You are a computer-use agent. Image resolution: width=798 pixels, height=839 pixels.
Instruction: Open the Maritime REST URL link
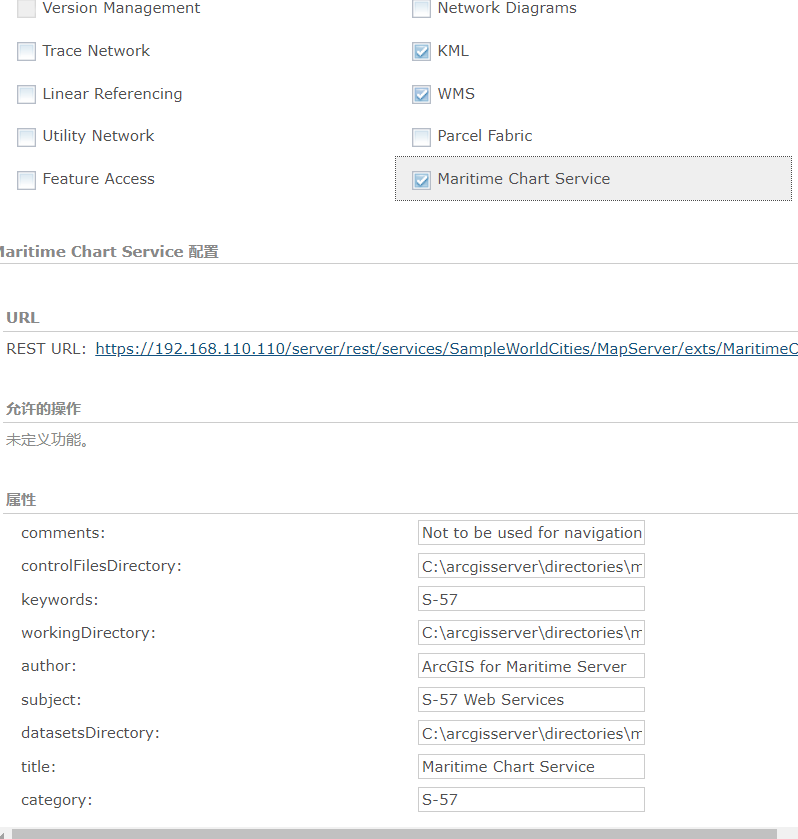pos(446,349)
